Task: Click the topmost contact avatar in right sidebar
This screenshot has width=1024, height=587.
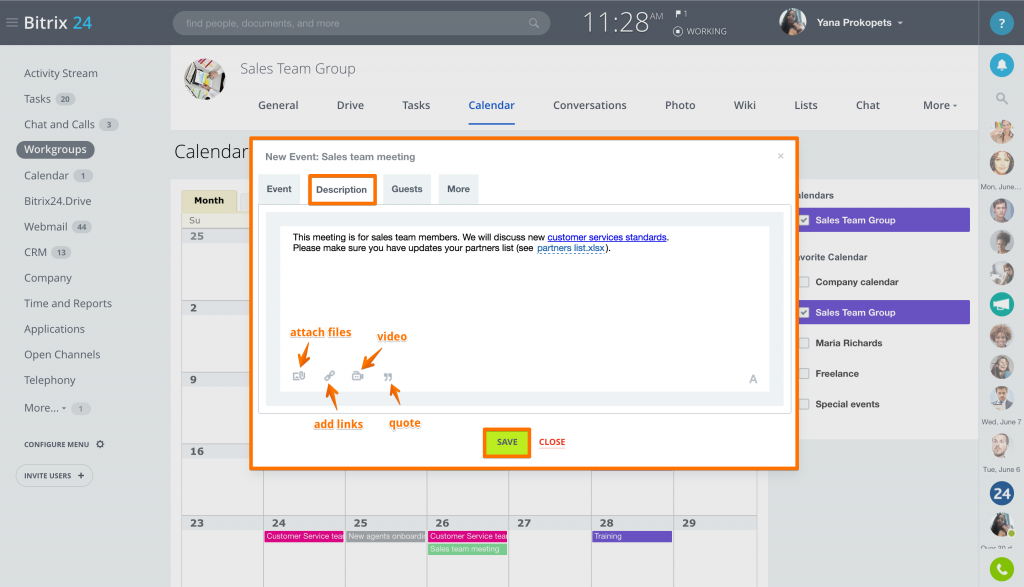Action: point(1001,132)
